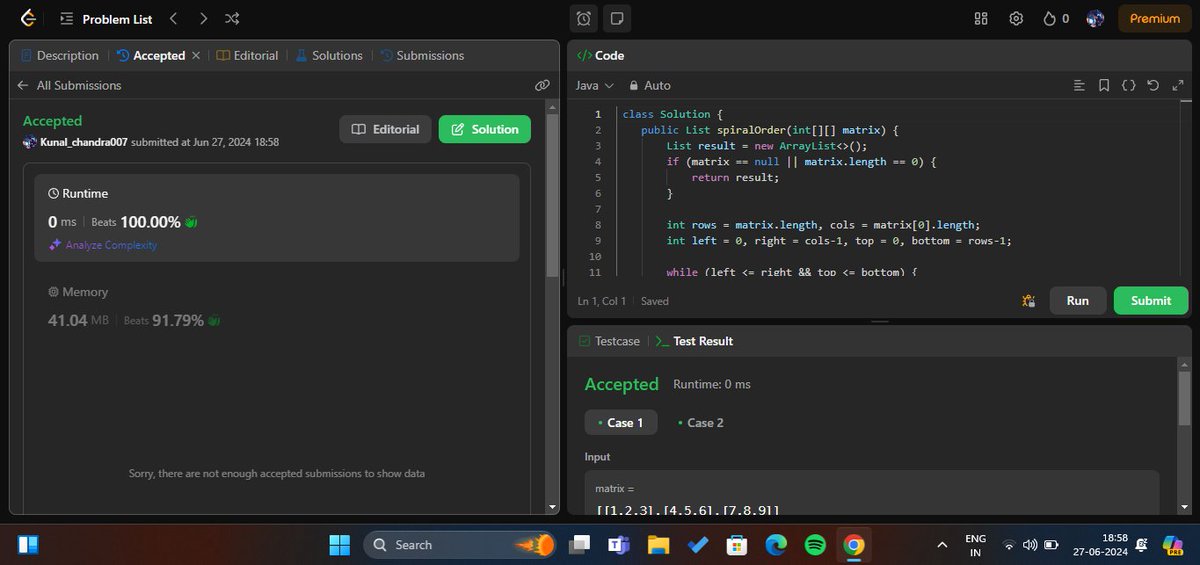Select the Test Result tab
This screenshot has height=565, width=1200.
click(694, 341)
